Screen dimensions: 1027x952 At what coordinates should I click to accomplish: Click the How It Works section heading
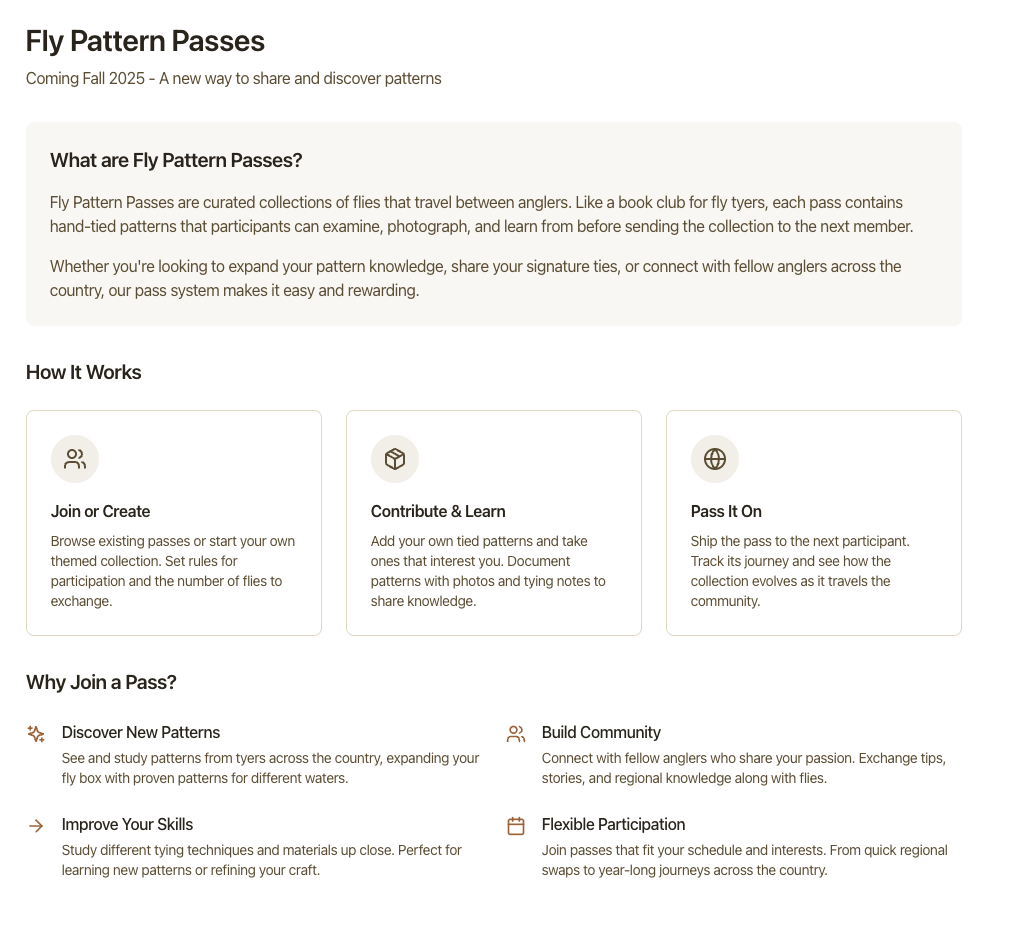coord(84,372)
